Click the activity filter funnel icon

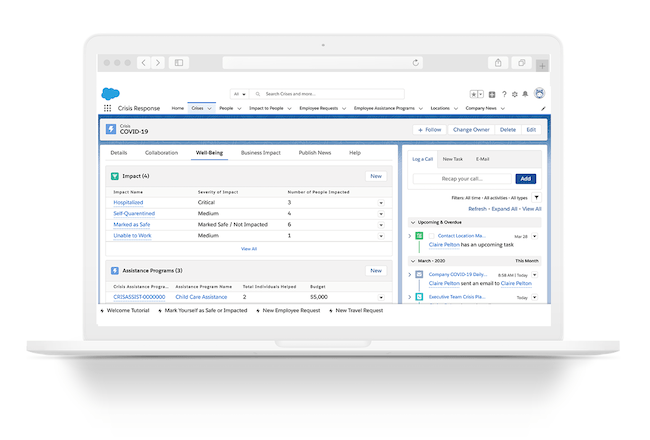click(x=536, y=198)
